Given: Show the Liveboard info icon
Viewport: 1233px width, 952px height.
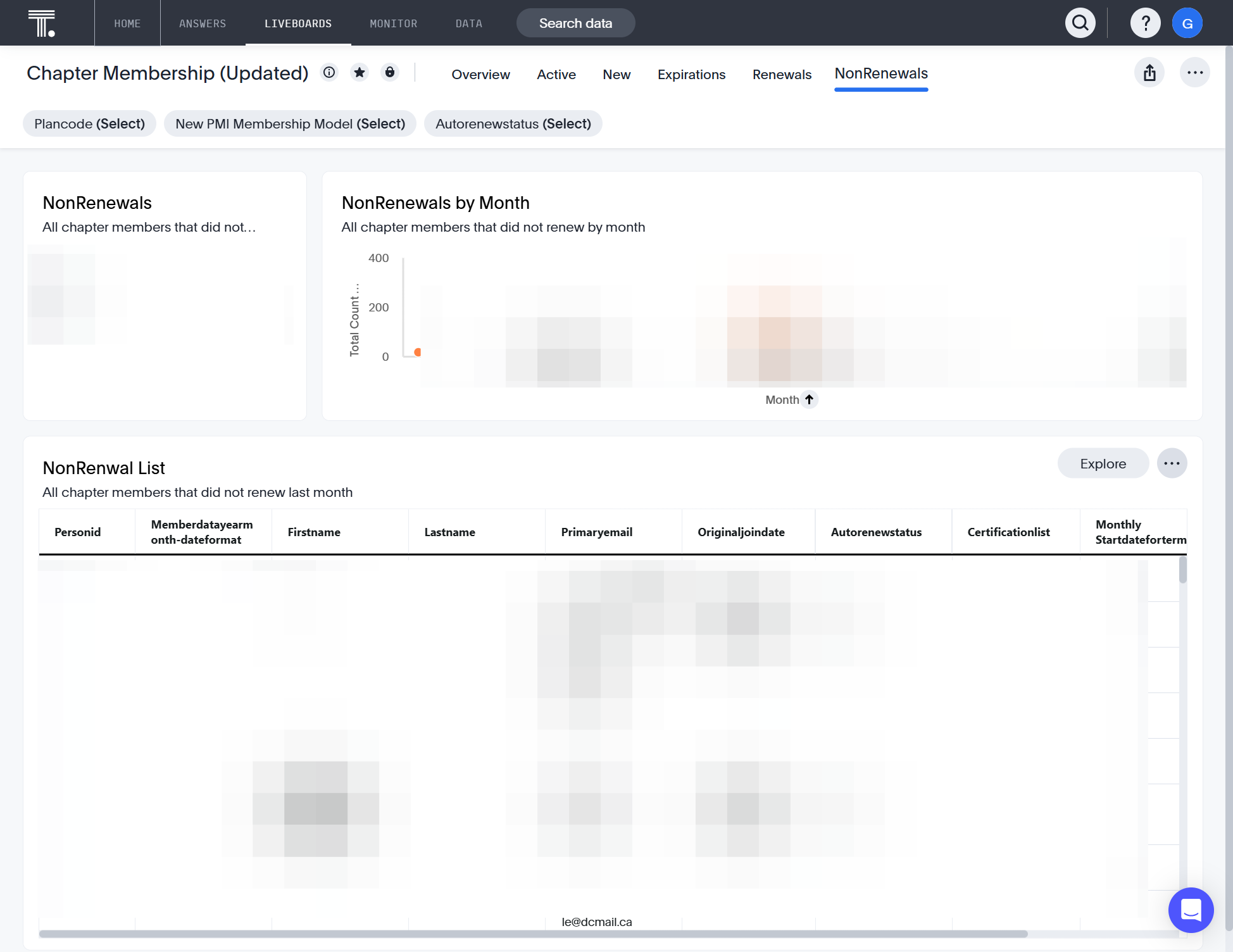Looking at the screenshot, I should tap(329, 73).
